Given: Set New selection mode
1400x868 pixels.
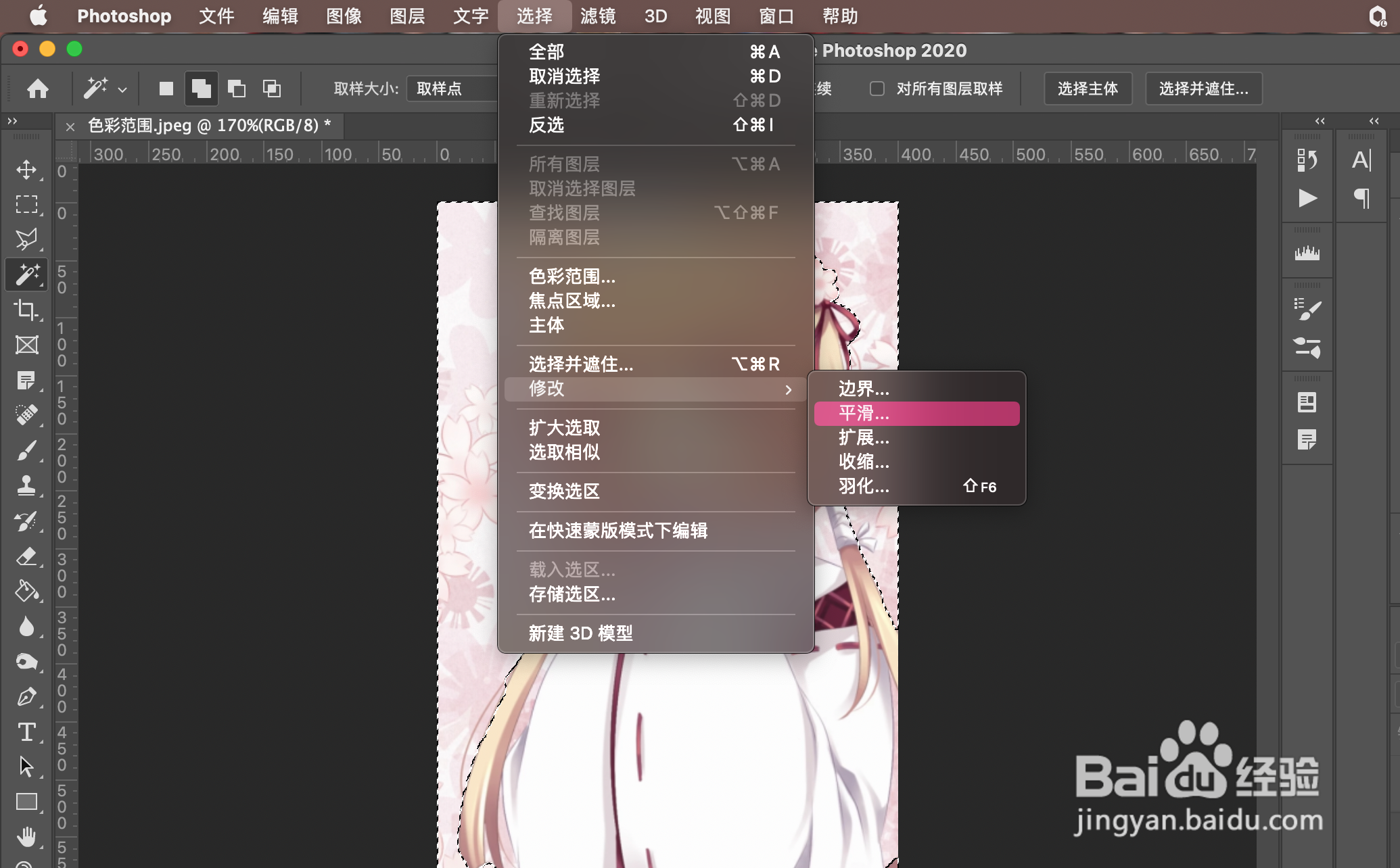Looking at the screenshot, I should 166,89.
